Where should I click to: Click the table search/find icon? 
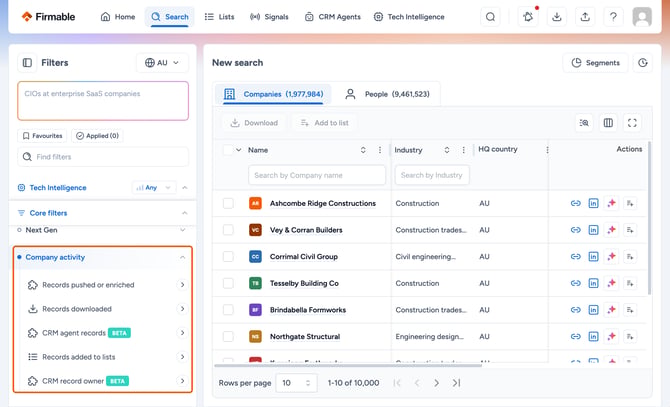coord(584,123)
